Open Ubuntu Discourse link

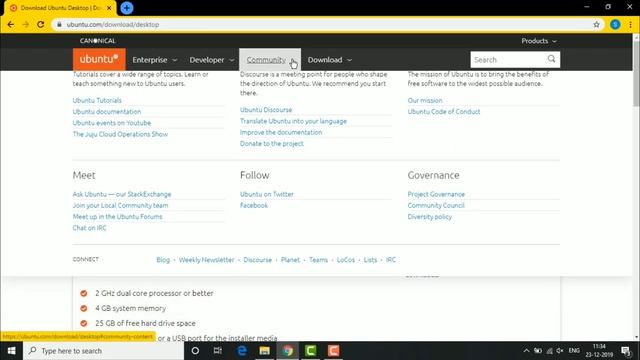point(266,110)
